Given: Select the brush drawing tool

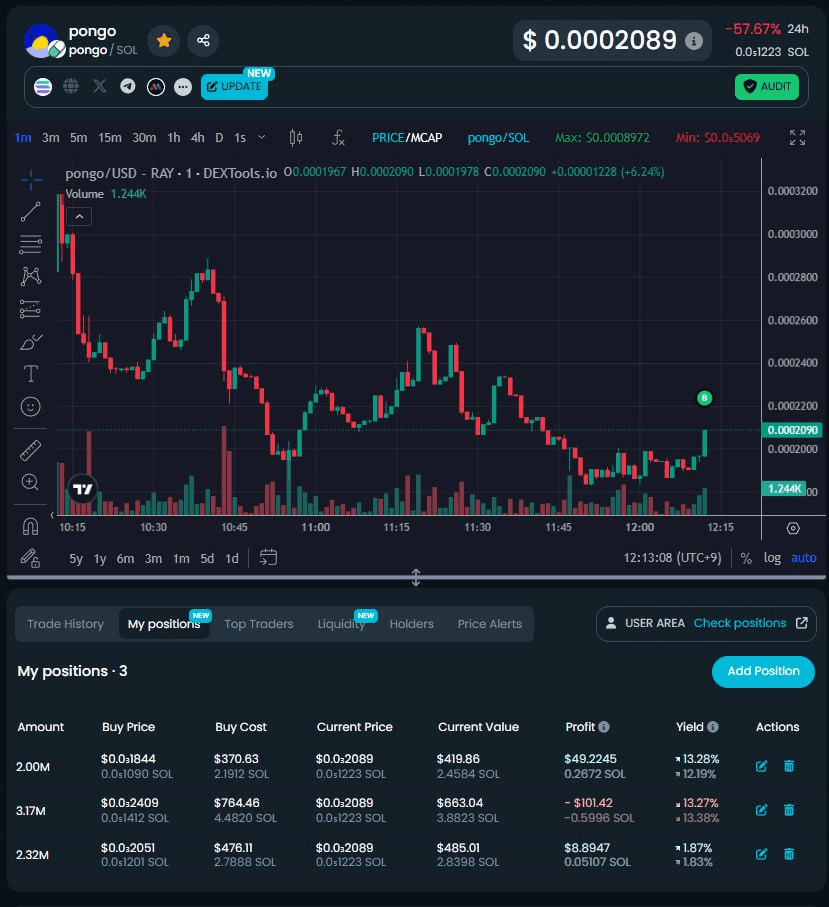Looking at the screenshot, I should click(31, 342).
